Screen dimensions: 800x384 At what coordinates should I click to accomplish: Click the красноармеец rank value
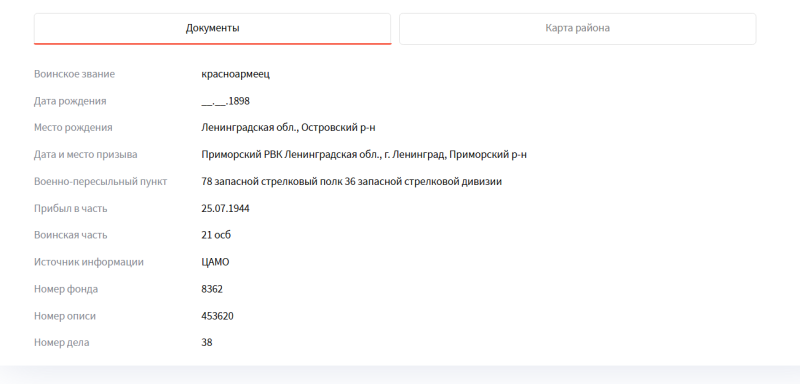(236, 74)
